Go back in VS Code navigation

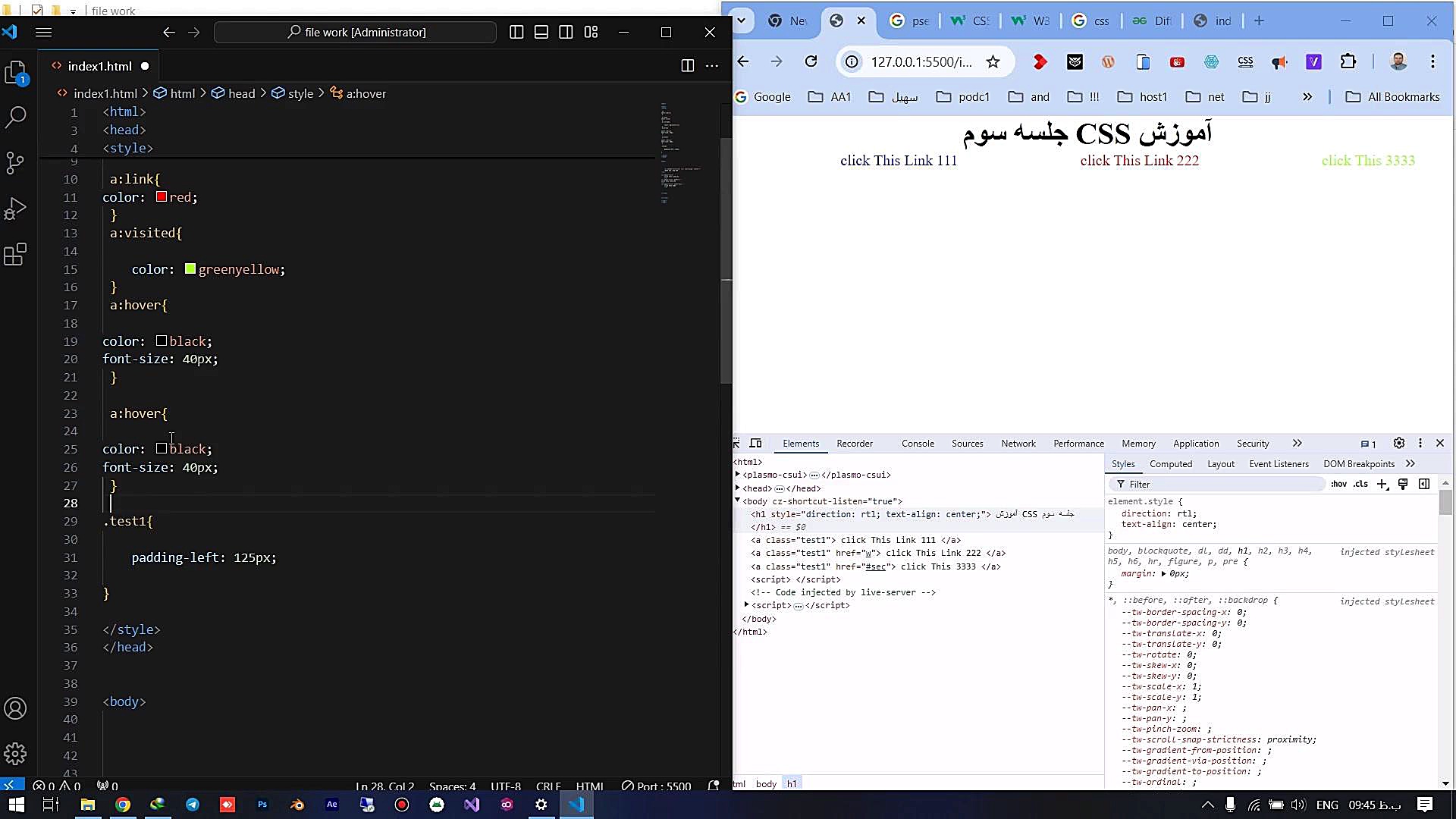[x=168, y=32]
